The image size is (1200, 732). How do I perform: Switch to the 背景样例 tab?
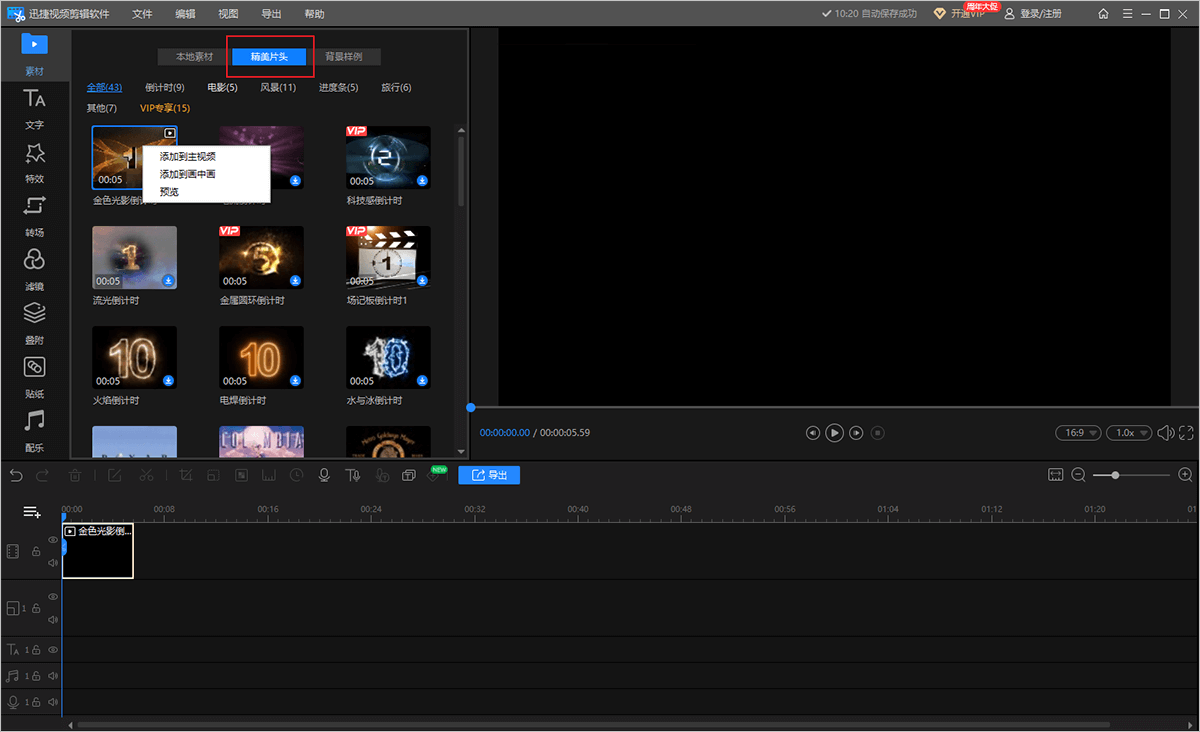343,57
